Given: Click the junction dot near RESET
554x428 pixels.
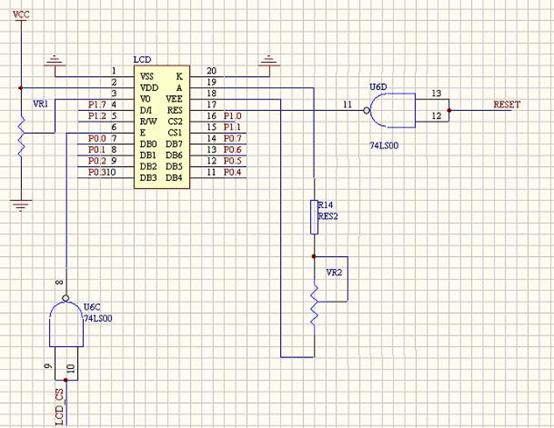Looking at the screenshot, I should [449, 110].
